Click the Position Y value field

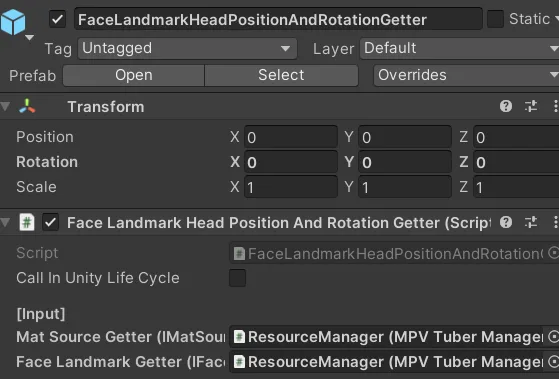pos(405,137)
